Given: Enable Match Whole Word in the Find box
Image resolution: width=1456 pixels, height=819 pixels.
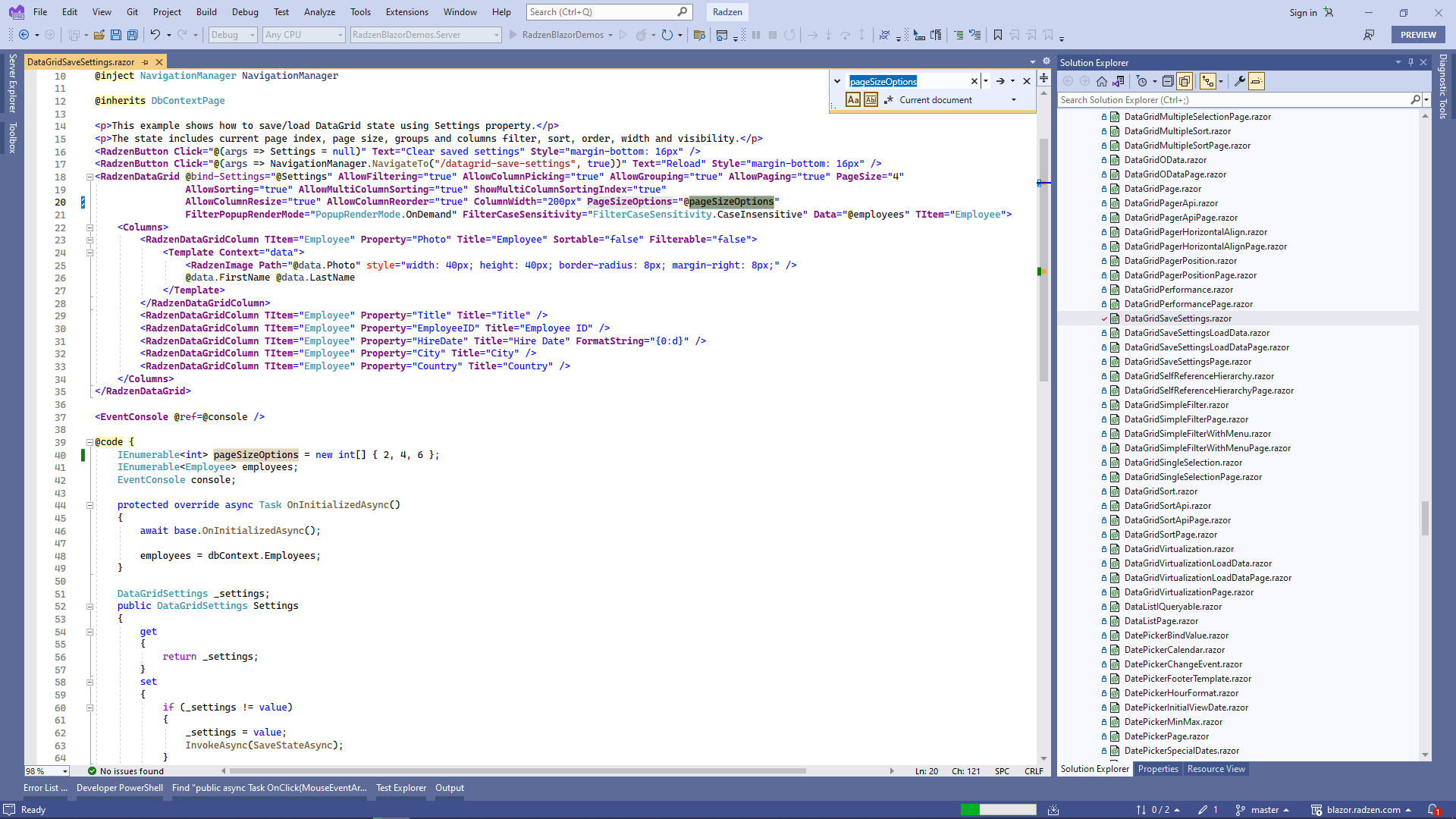Looking at the screenshot, I should (871, 99).
